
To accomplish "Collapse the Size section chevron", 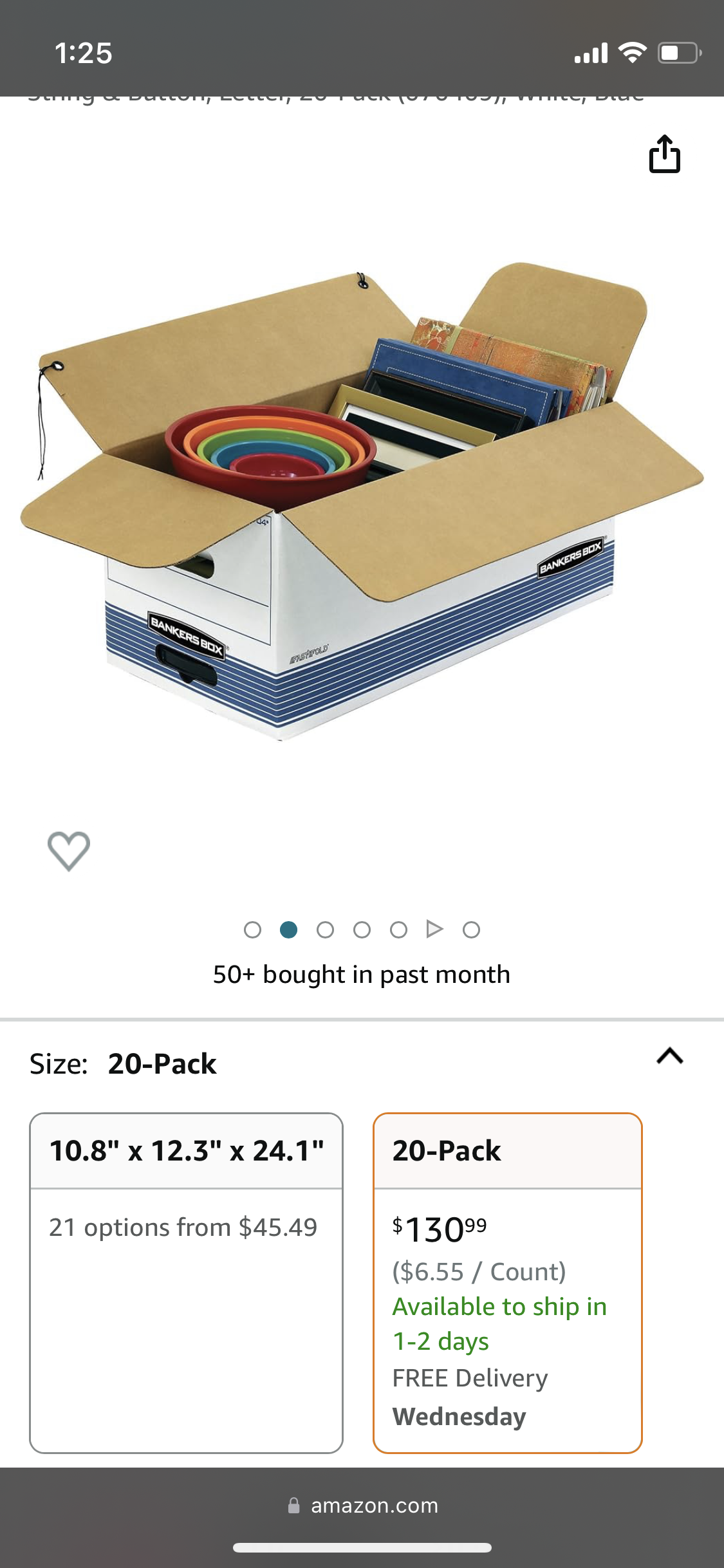I will click(669, 1056).
